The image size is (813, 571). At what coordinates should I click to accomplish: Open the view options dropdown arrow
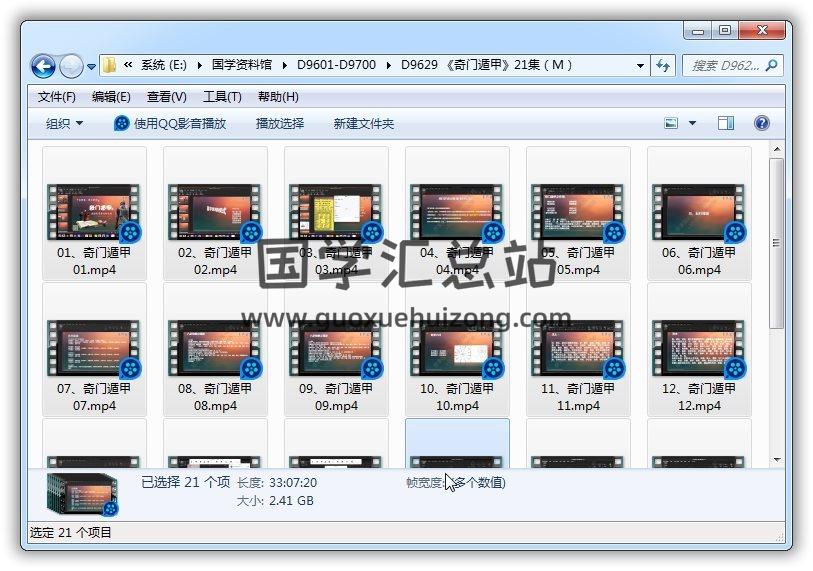[692, 123]
